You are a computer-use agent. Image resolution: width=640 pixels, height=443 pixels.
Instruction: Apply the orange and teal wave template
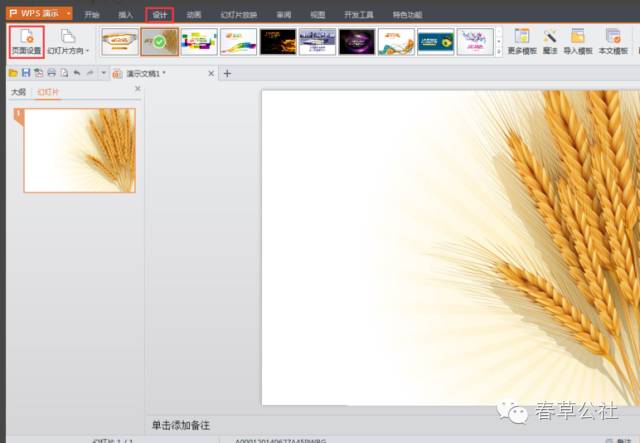[x=396, y=42]
